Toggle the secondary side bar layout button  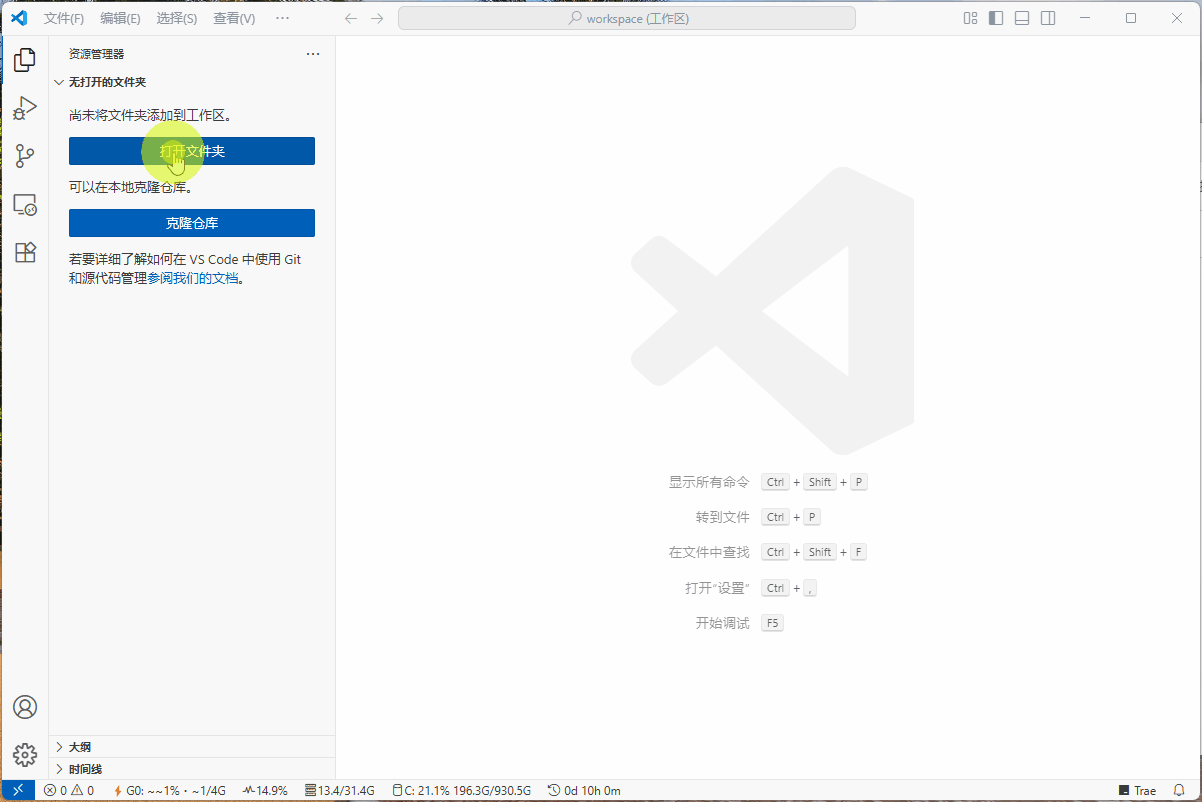pos(1048,18)
